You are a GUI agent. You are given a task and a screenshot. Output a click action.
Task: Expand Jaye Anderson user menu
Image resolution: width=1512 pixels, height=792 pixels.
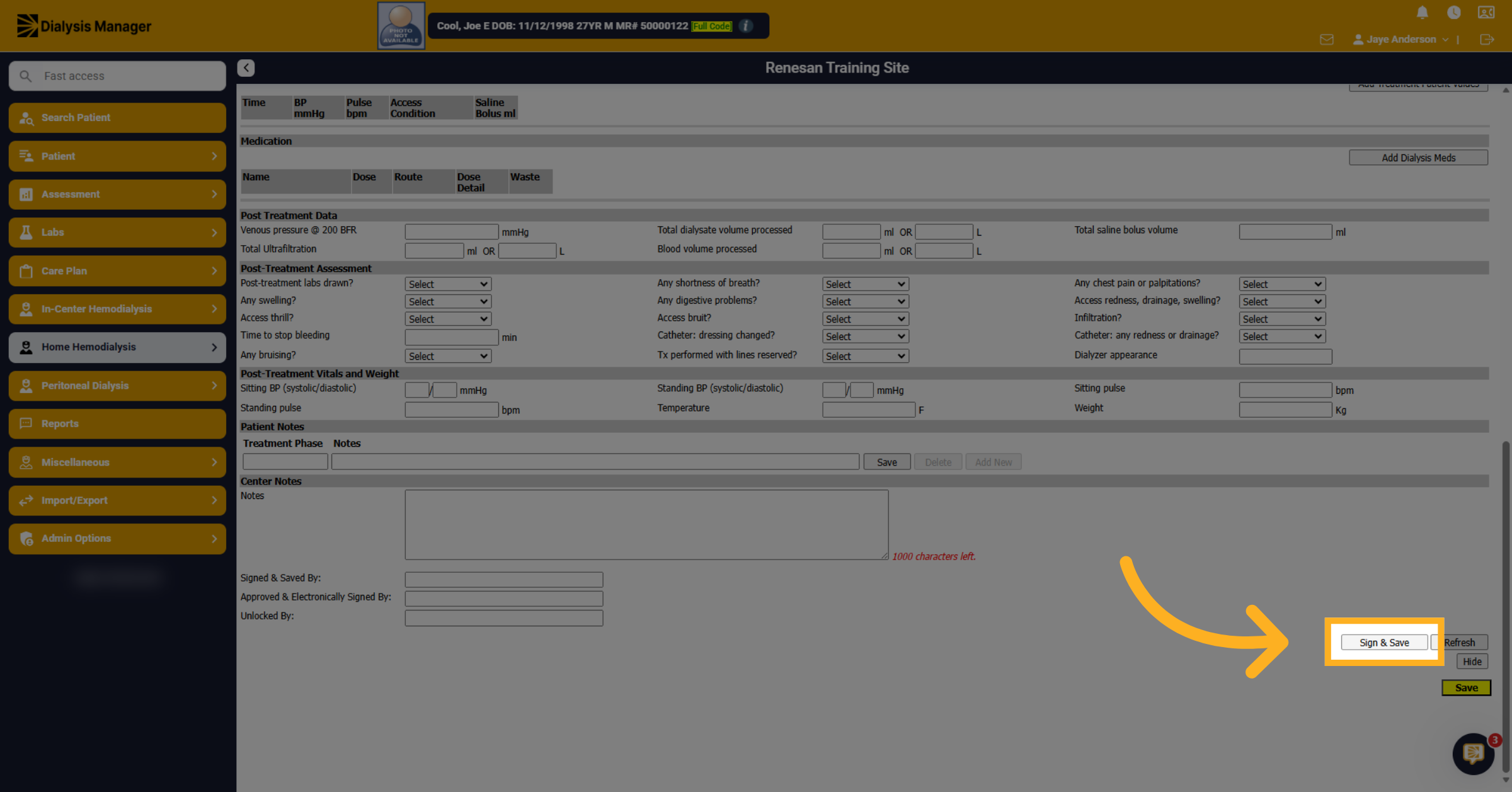tap(1401, 40)
